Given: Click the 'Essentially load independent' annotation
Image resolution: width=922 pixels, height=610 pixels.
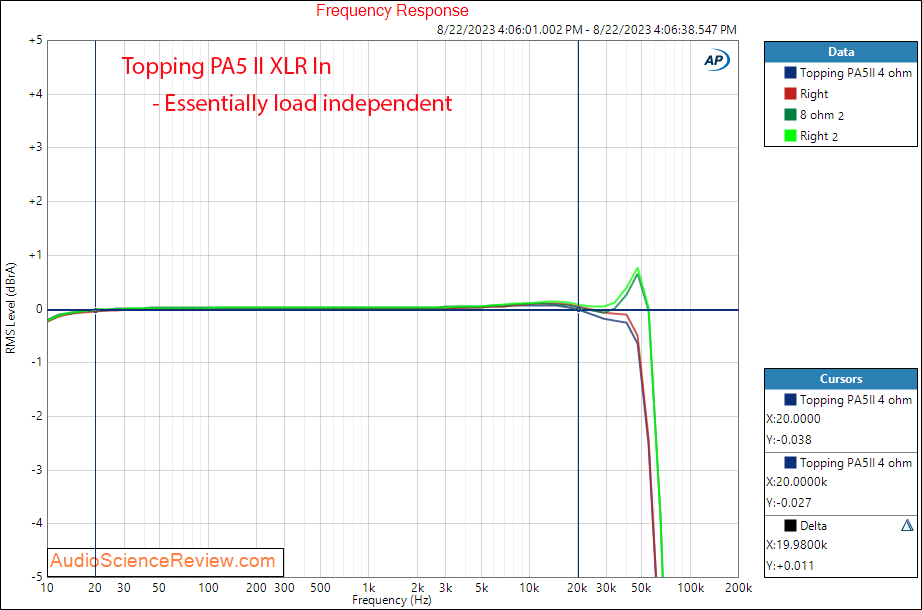Looking at the screenshot, I should click(308, 104).
